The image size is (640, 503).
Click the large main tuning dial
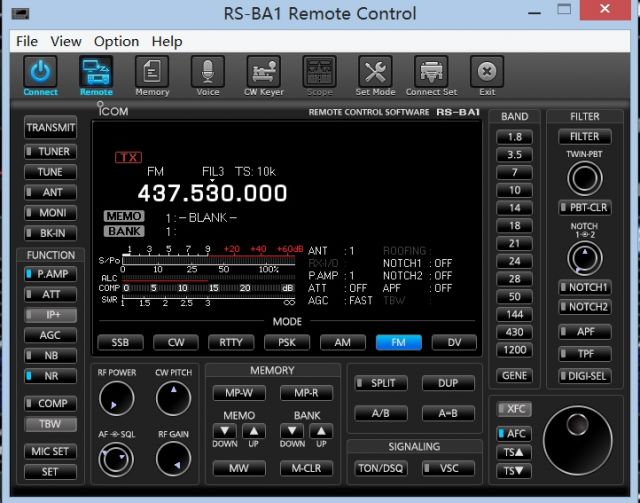click(577, 438)
